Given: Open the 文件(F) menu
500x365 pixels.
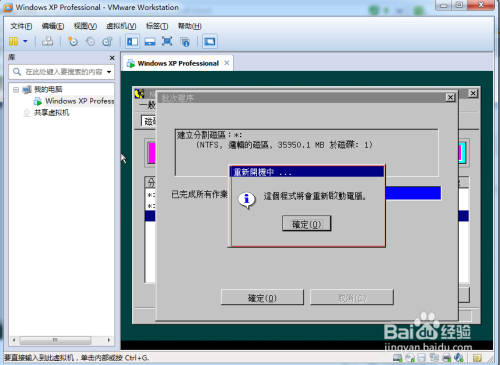Looking at the screenshot, I should 21,26.
